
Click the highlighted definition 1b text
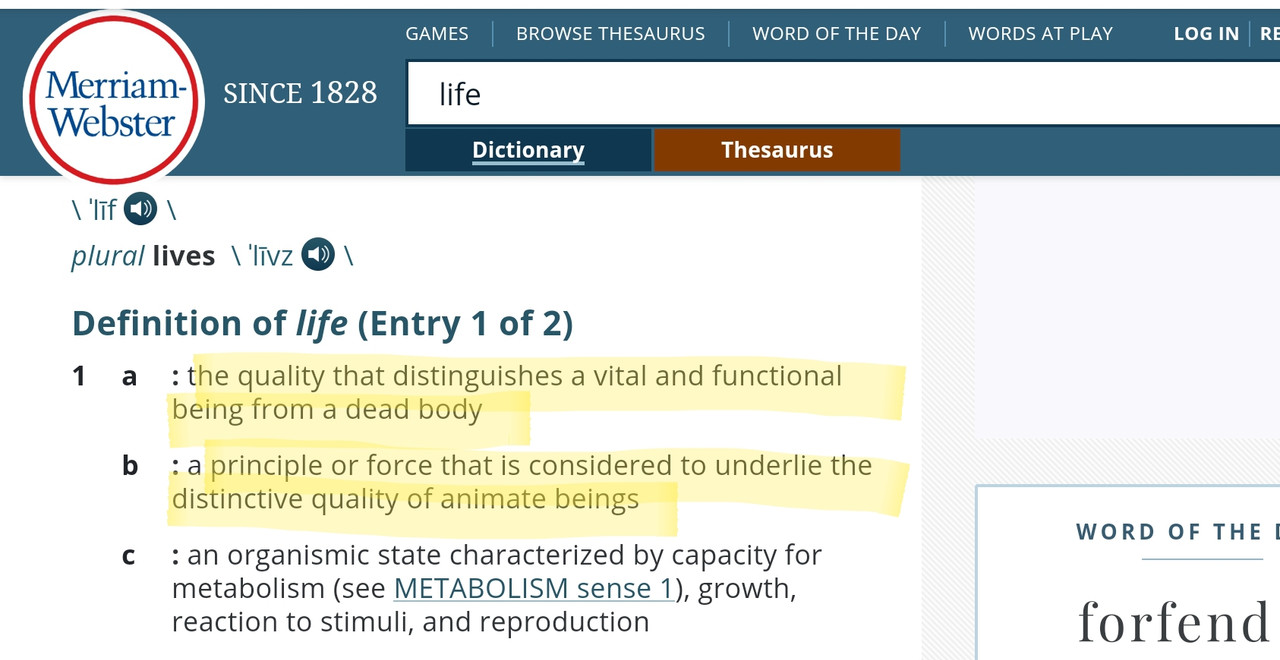click(x=522, y=482)
